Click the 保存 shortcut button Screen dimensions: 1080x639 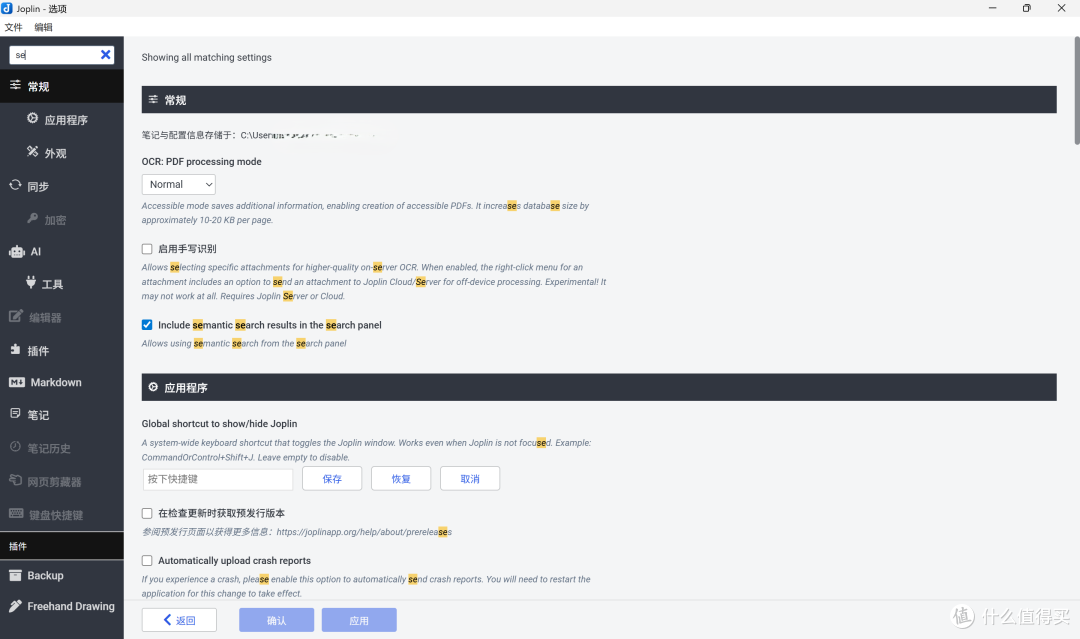(332, 479)
